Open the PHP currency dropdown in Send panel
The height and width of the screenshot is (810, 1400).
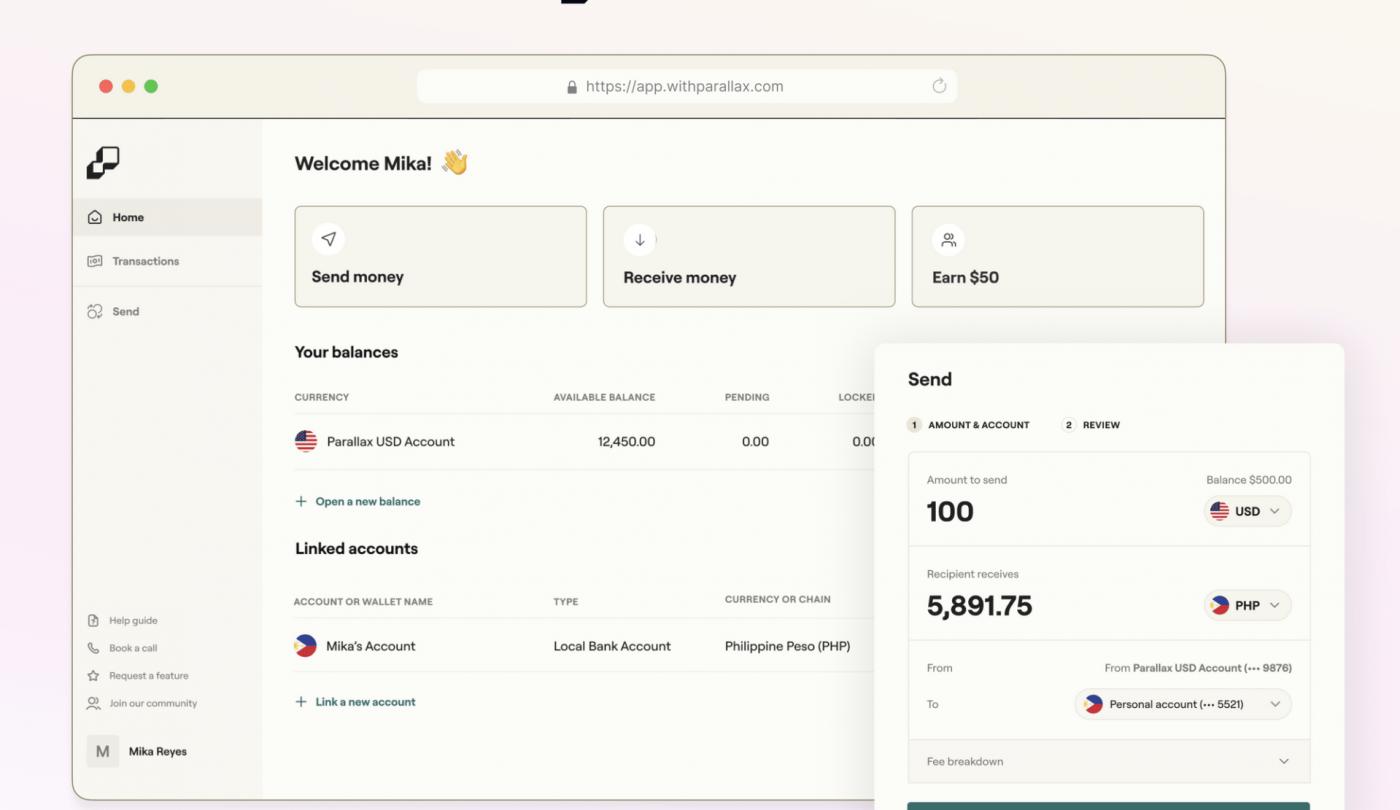coord(1248,605)
